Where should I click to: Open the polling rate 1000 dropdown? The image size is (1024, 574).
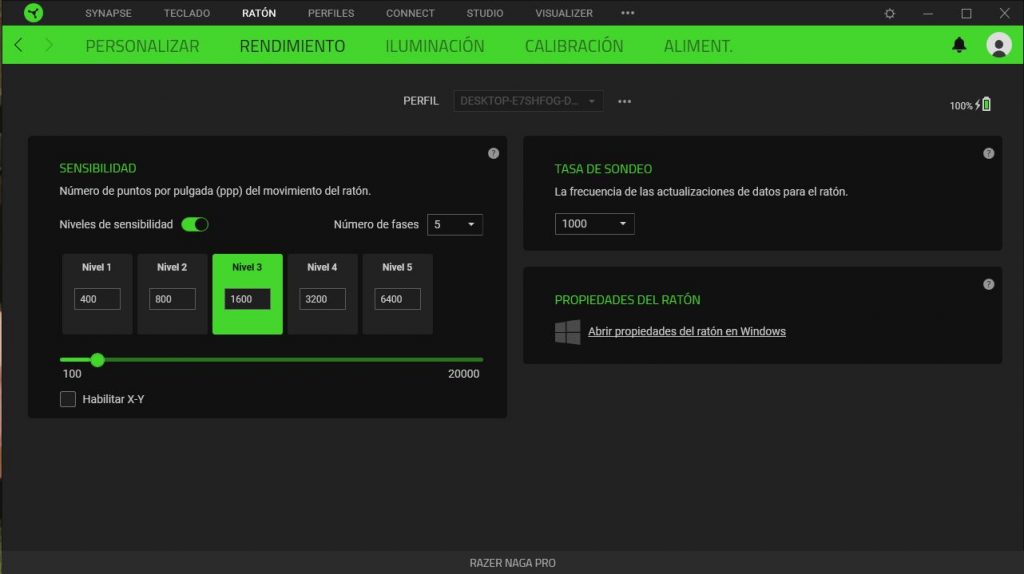point(594,224)
